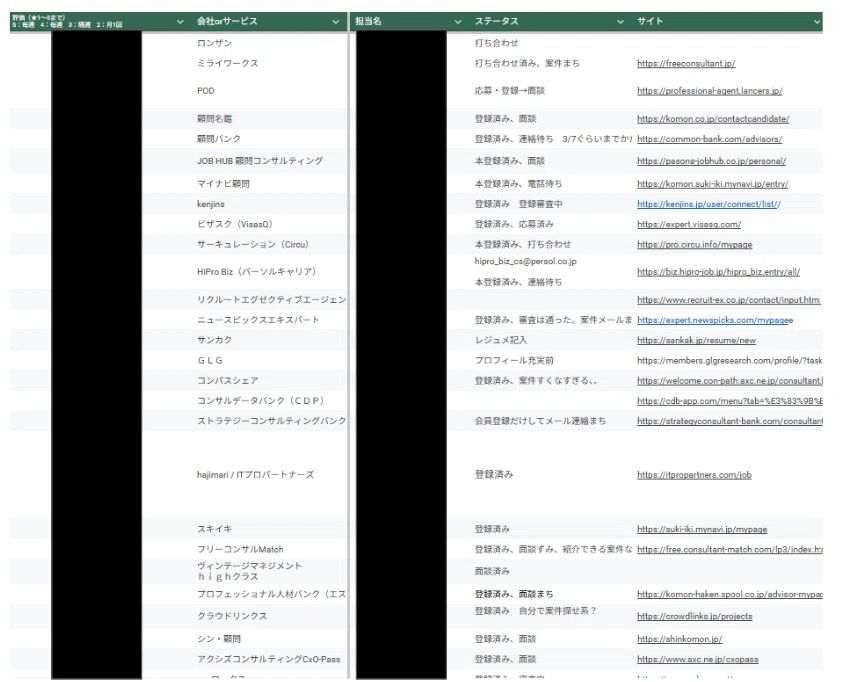Select the 顧問バンク company cell
The image size is (850, 682).
click(x=218, y=139)
